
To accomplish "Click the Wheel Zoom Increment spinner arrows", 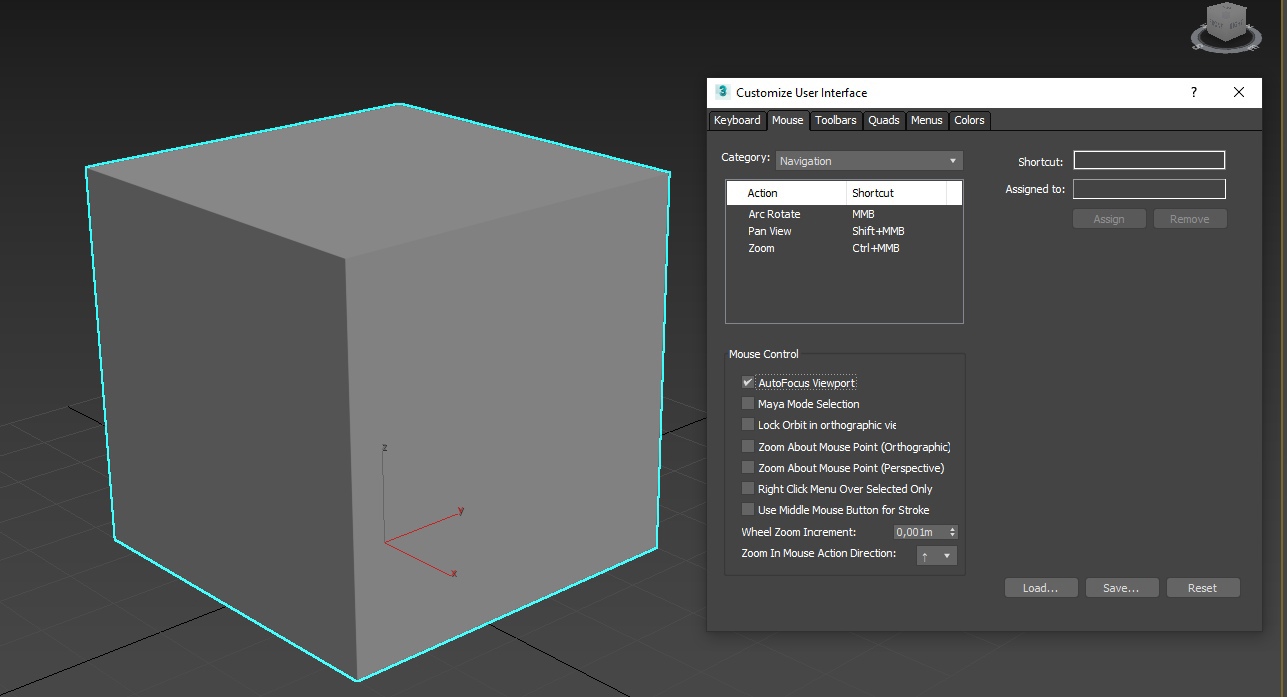I will pyautogui.click(x=952, y=532).
